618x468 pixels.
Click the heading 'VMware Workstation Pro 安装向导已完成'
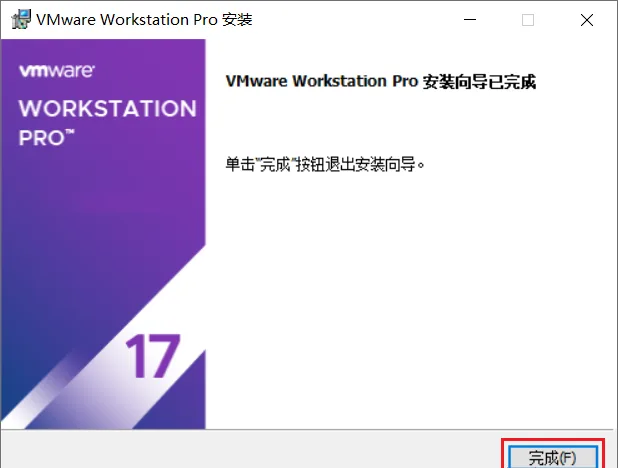tap(381, 82)
